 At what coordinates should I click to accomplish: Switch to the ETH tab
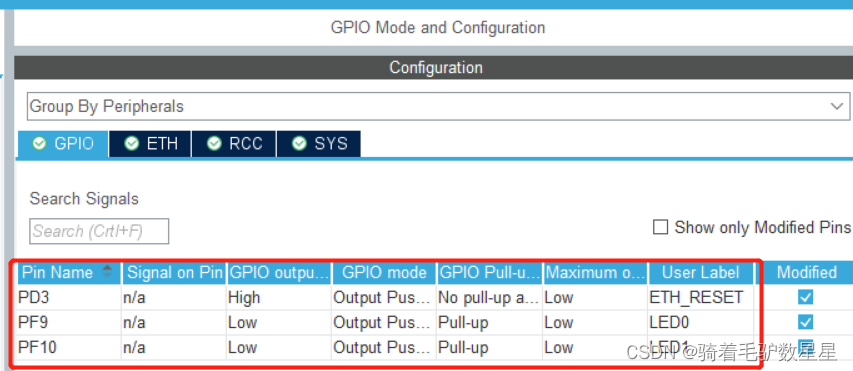coord(151,144)
